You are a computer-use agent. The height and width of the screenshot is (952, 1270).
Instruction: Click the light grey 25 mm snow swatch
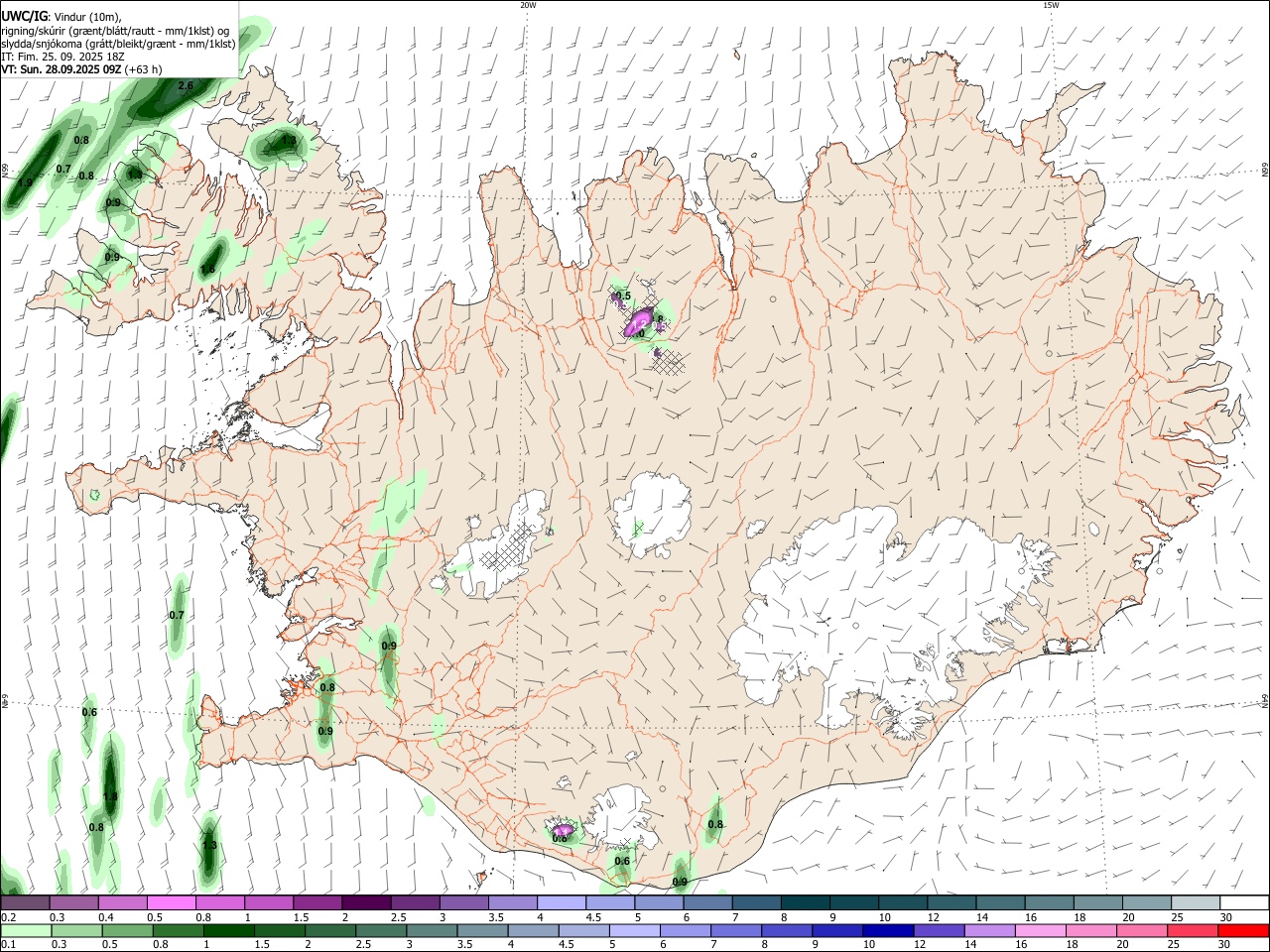tap(1195, 902)
